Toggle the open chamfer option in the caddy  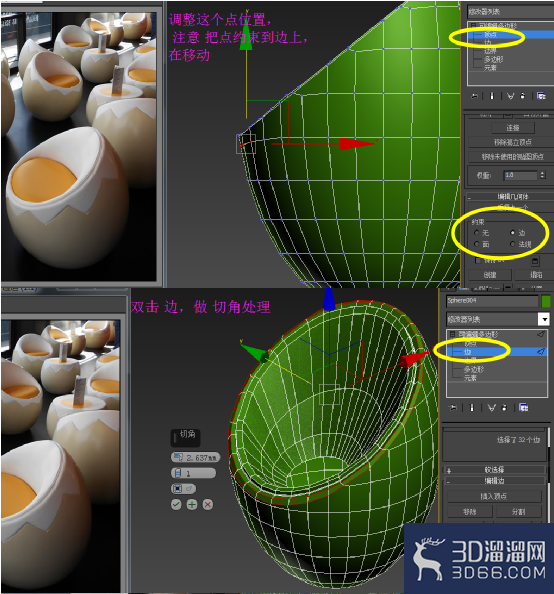click(183, 489)
